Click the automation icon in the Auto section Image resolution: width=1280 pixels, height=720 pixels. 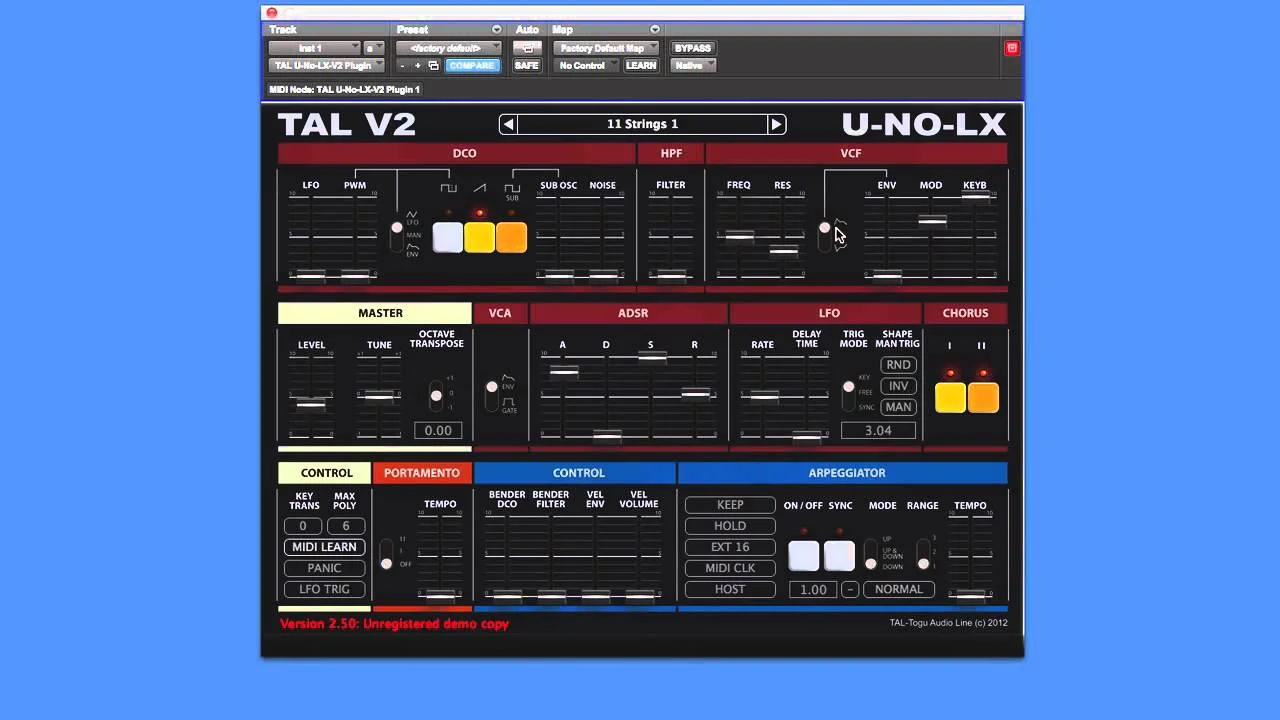click(x=527, y=47)
